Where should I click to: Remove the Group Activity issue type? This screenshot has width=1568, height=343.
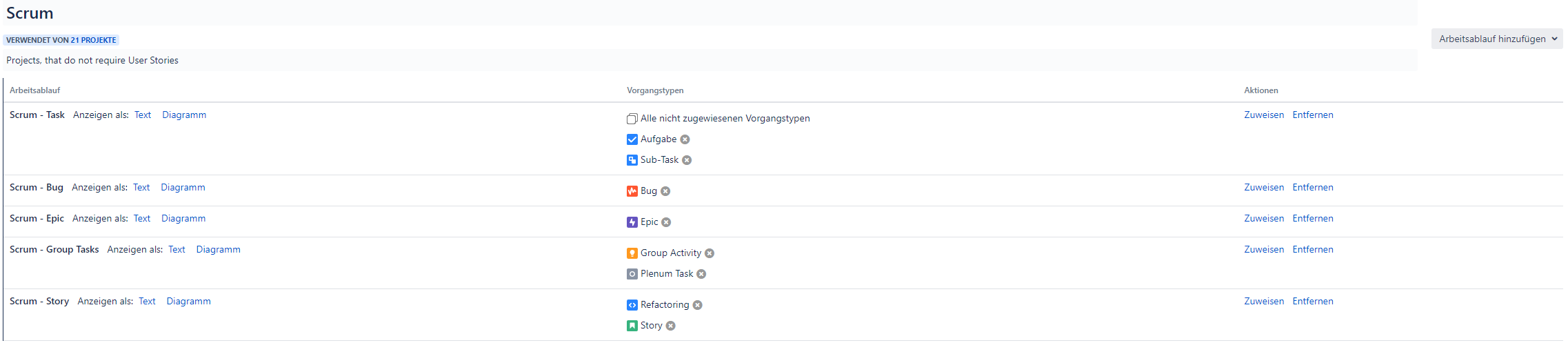coord(710,253)
